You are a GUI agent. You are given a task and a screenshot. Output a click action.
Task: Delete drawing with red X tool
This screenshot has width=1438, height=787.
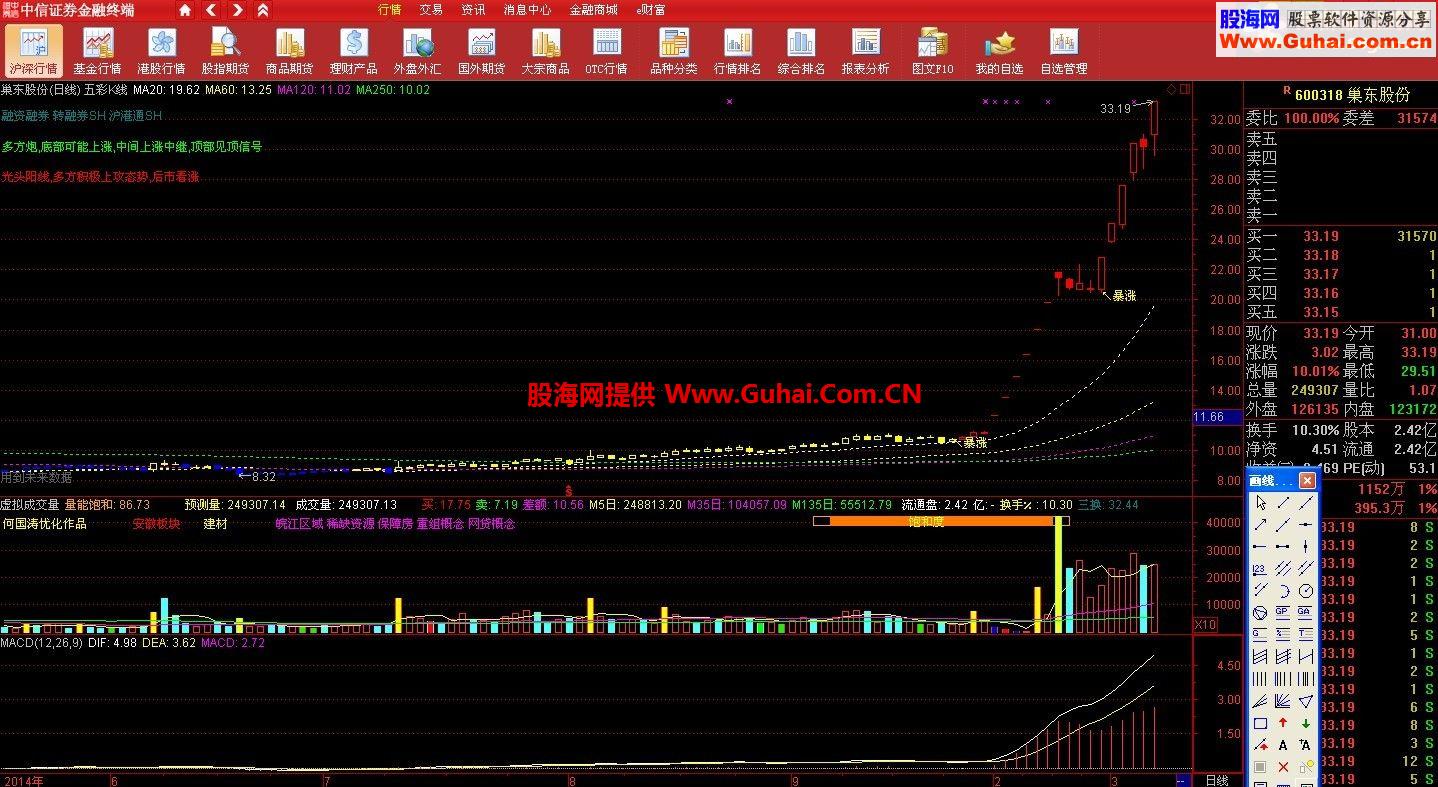[x=1283, y=767]
